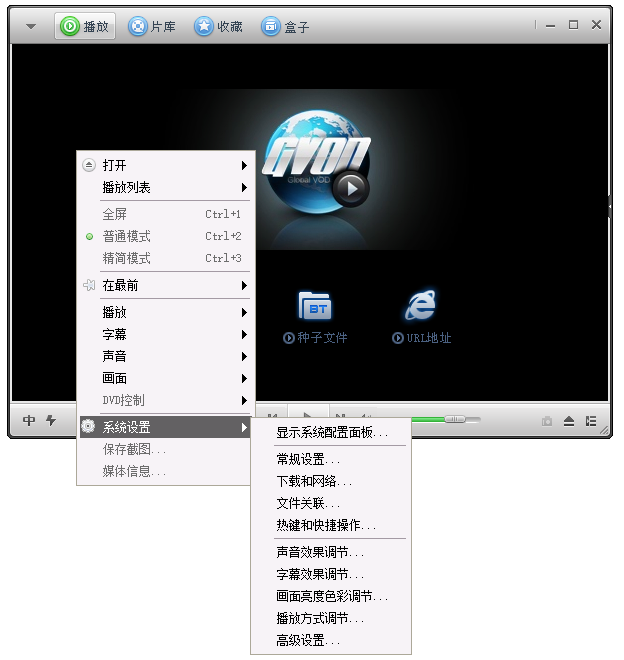Maximize the QVOD player window
Viewport: 624px width, 660px height.
pos(573,25)
